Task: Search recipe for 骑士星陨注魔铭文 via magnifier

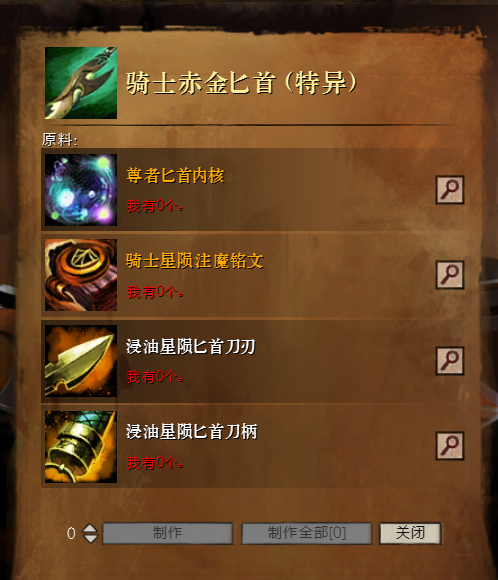Action: pos(450,275)
